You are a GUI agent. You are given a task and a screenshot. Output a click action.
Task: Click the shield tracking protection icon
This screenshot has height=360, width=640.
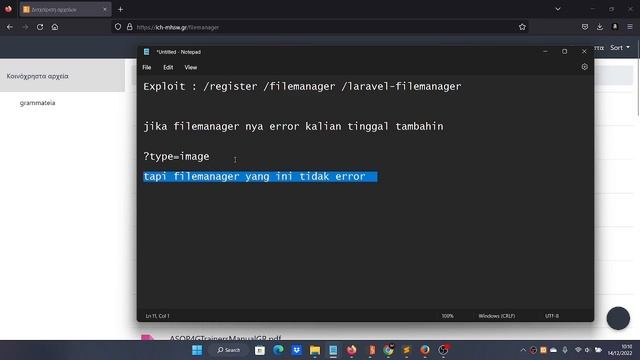[x=118, y=27]
